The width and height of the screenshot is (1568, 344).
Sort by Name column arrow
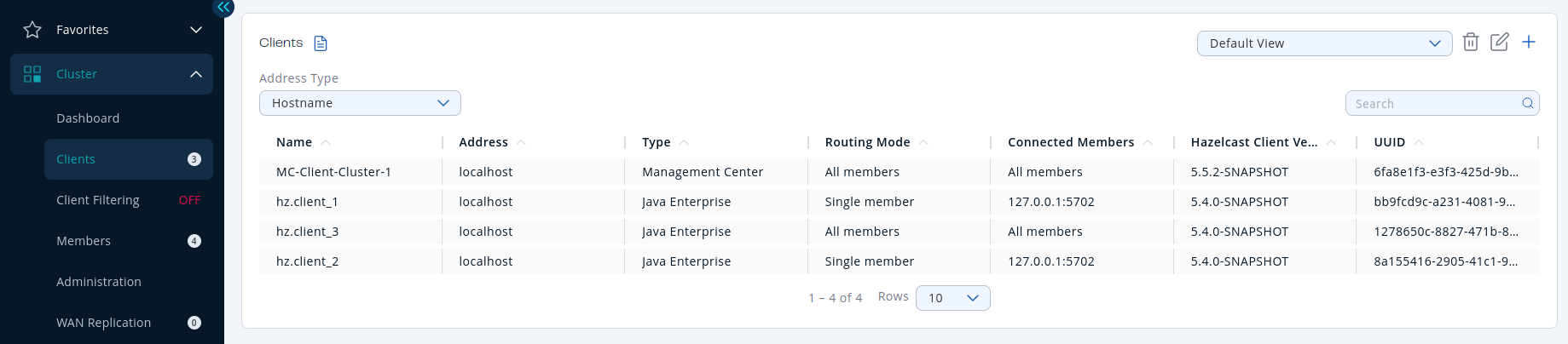click(x=326, y=142)
